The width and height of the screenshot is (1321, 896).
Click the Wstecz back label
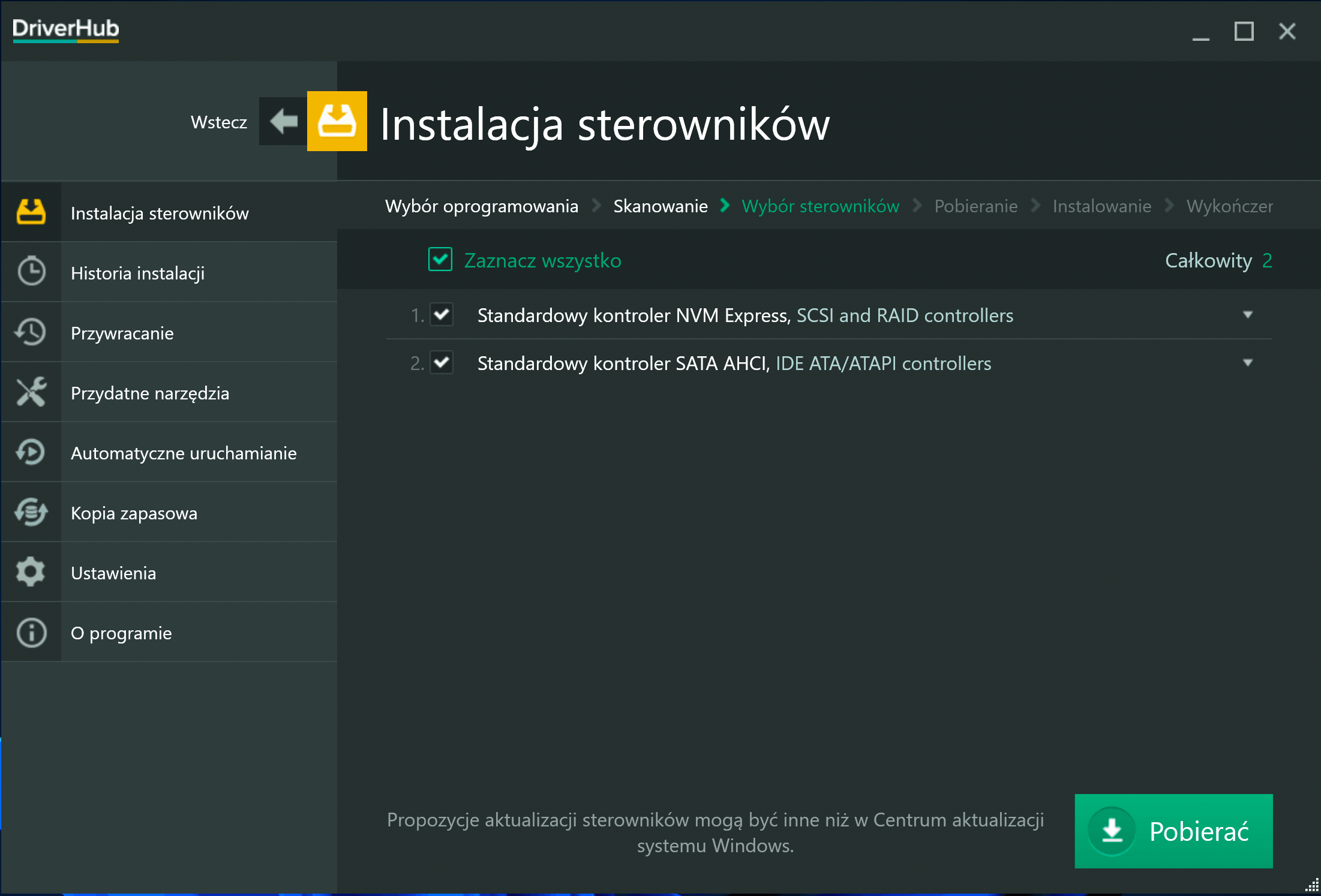[x=219, y=122]
